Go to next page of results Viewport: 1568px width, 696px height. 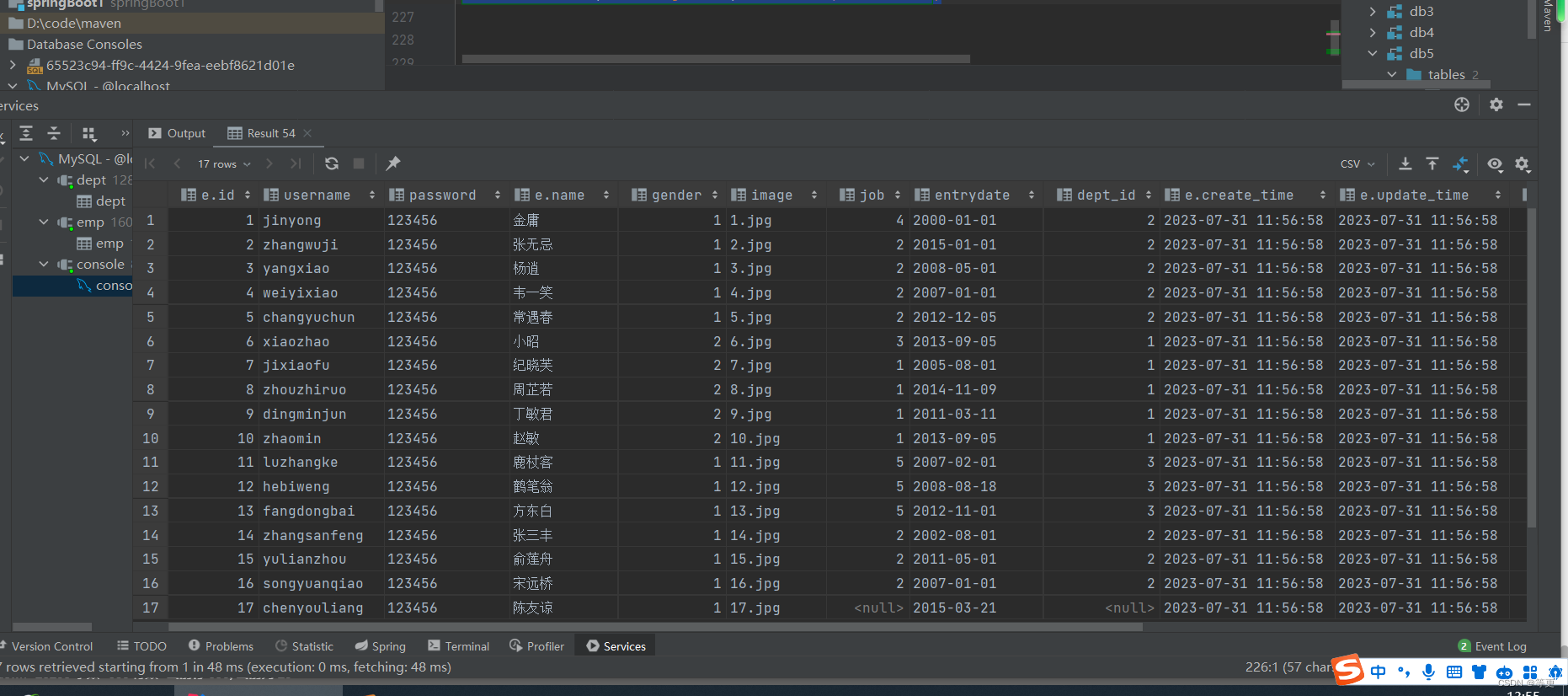[269, 163]
